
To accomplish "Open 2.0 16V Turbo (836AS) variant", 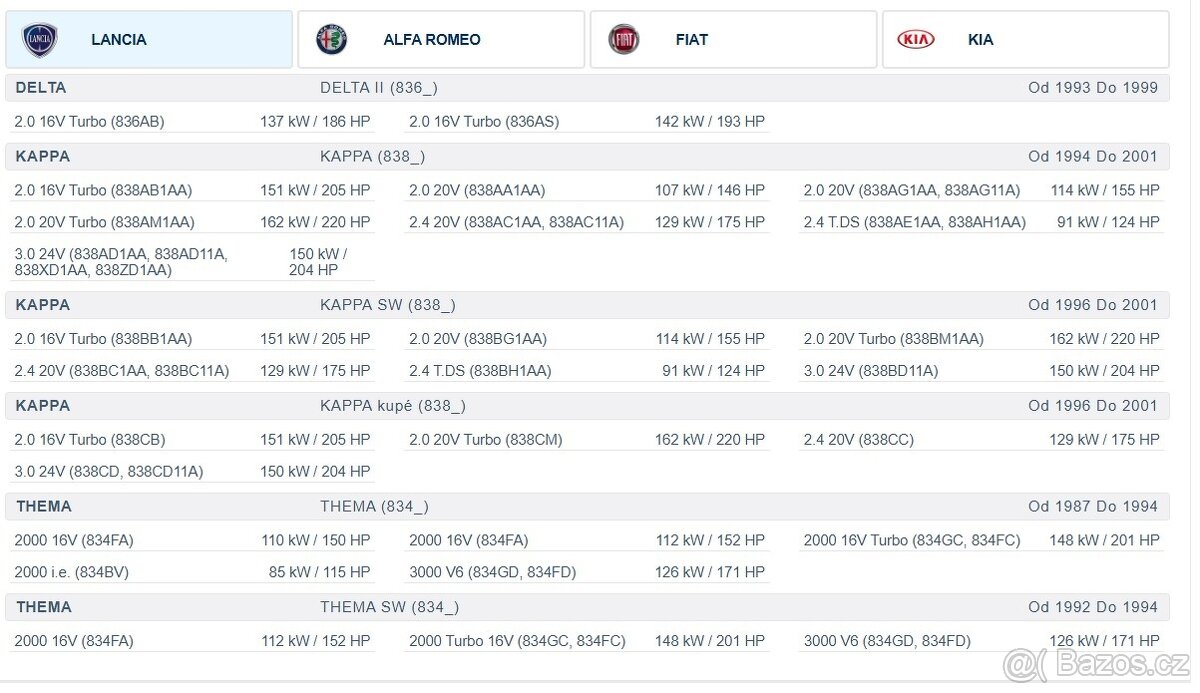I will [484, 122].
